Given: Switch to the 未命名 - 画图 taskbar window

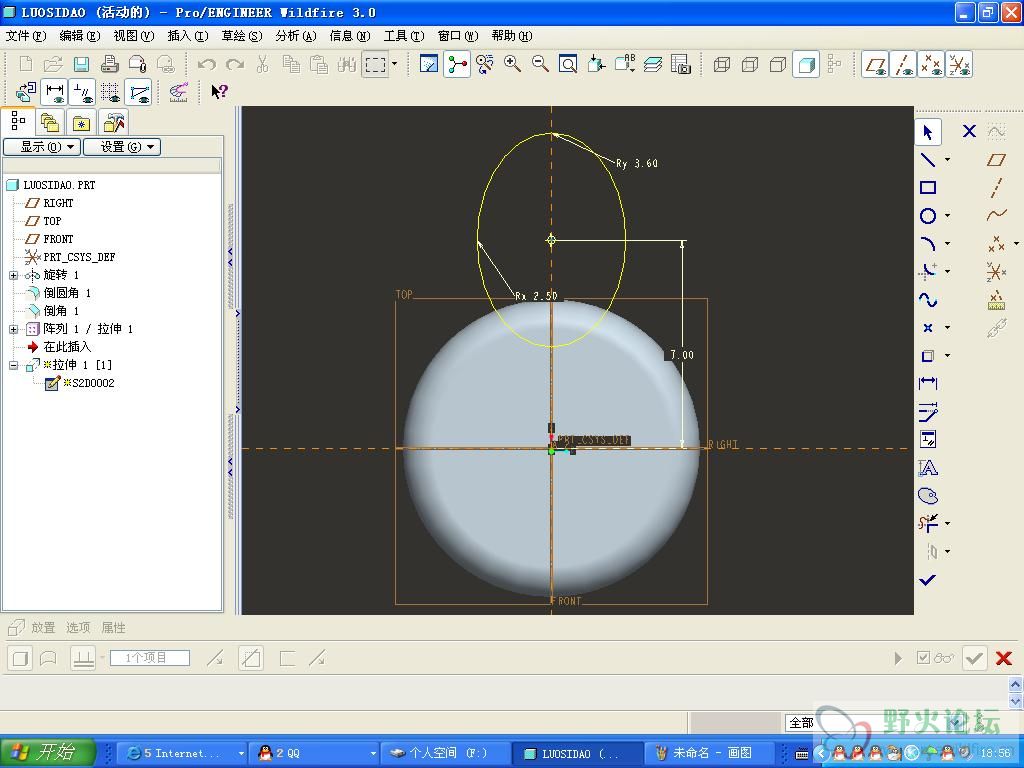Looking at the screenshot, I should coord(710,753).
